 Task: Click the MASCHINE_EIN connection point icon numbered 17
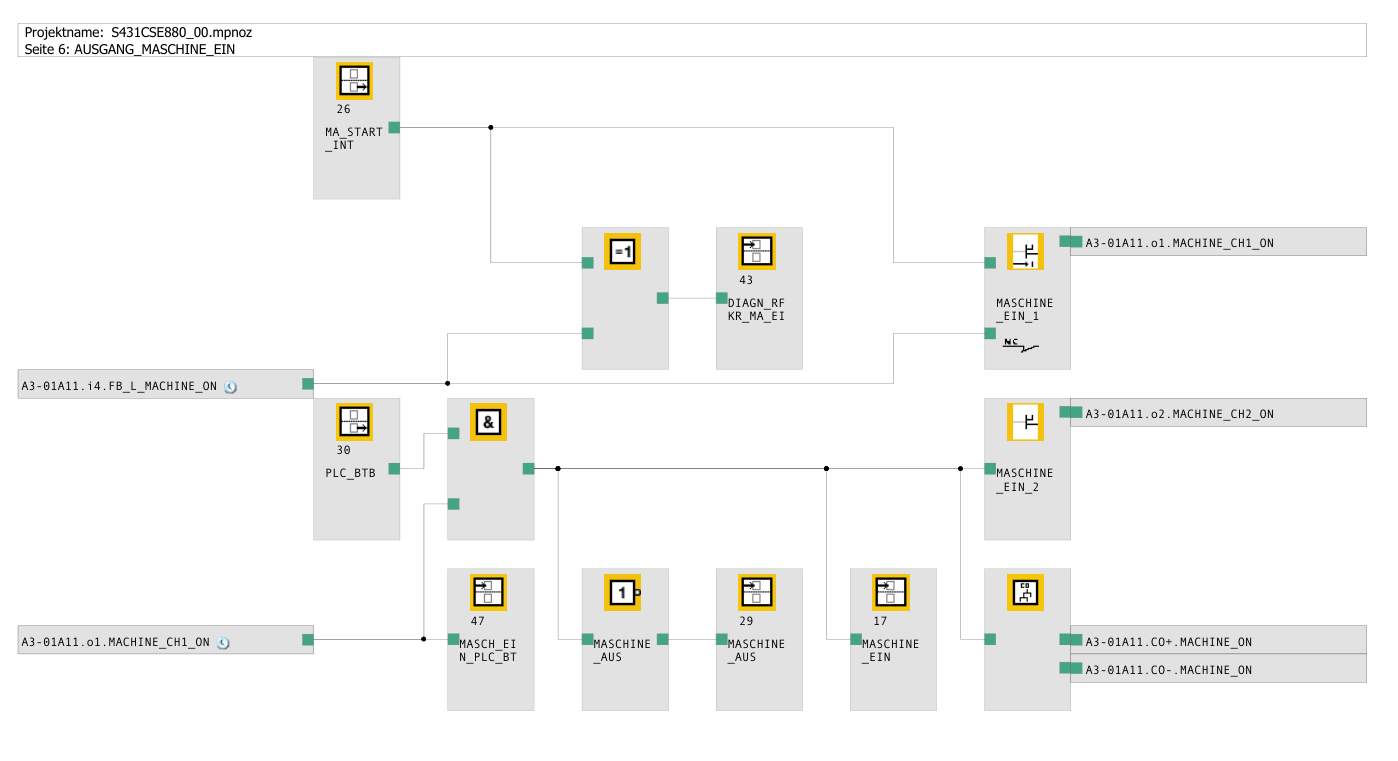(890, 592)
